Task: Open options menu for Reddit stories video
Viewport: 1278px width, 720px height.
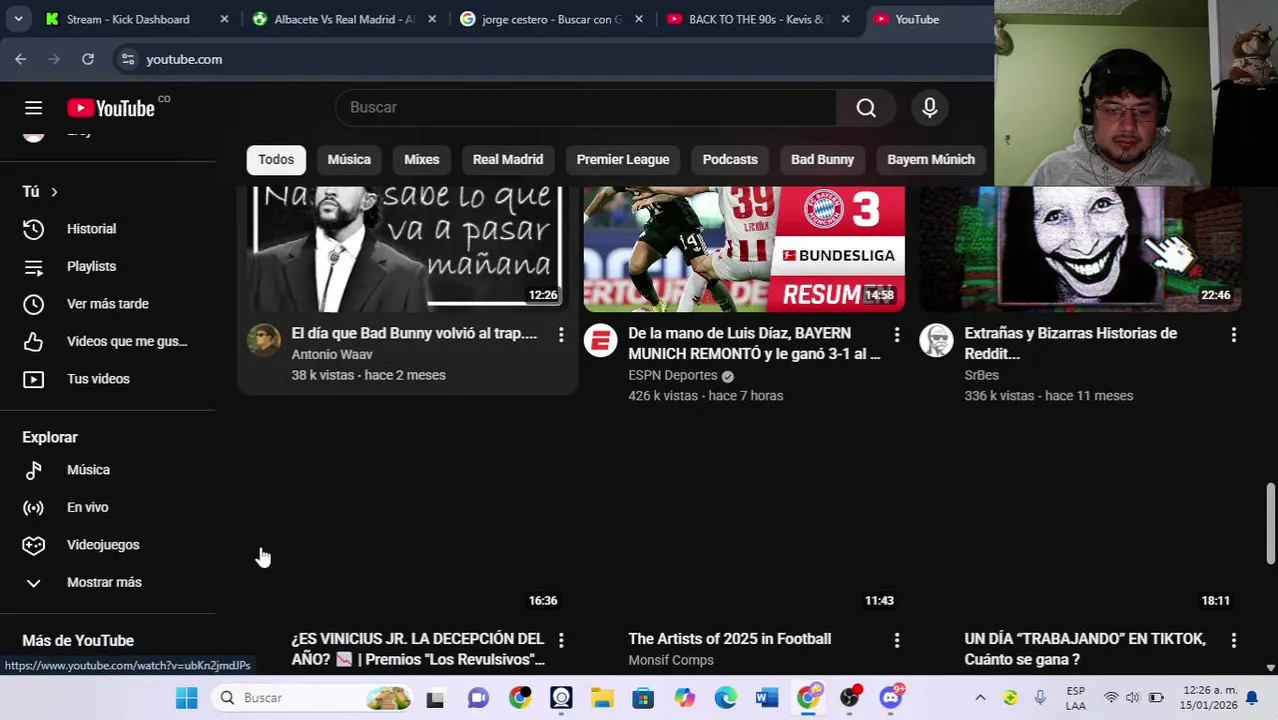Action: pyautogui.click(x=1234, y=334)
